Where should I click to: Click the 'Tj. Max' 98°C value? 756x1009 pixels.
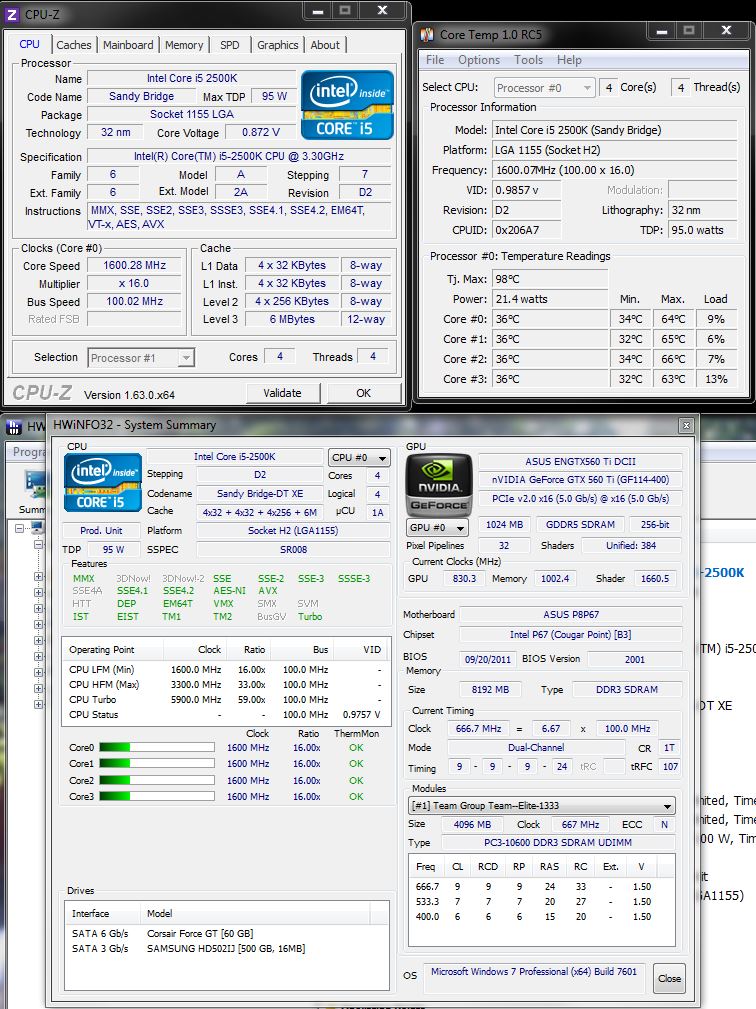[x=550, y=279]
